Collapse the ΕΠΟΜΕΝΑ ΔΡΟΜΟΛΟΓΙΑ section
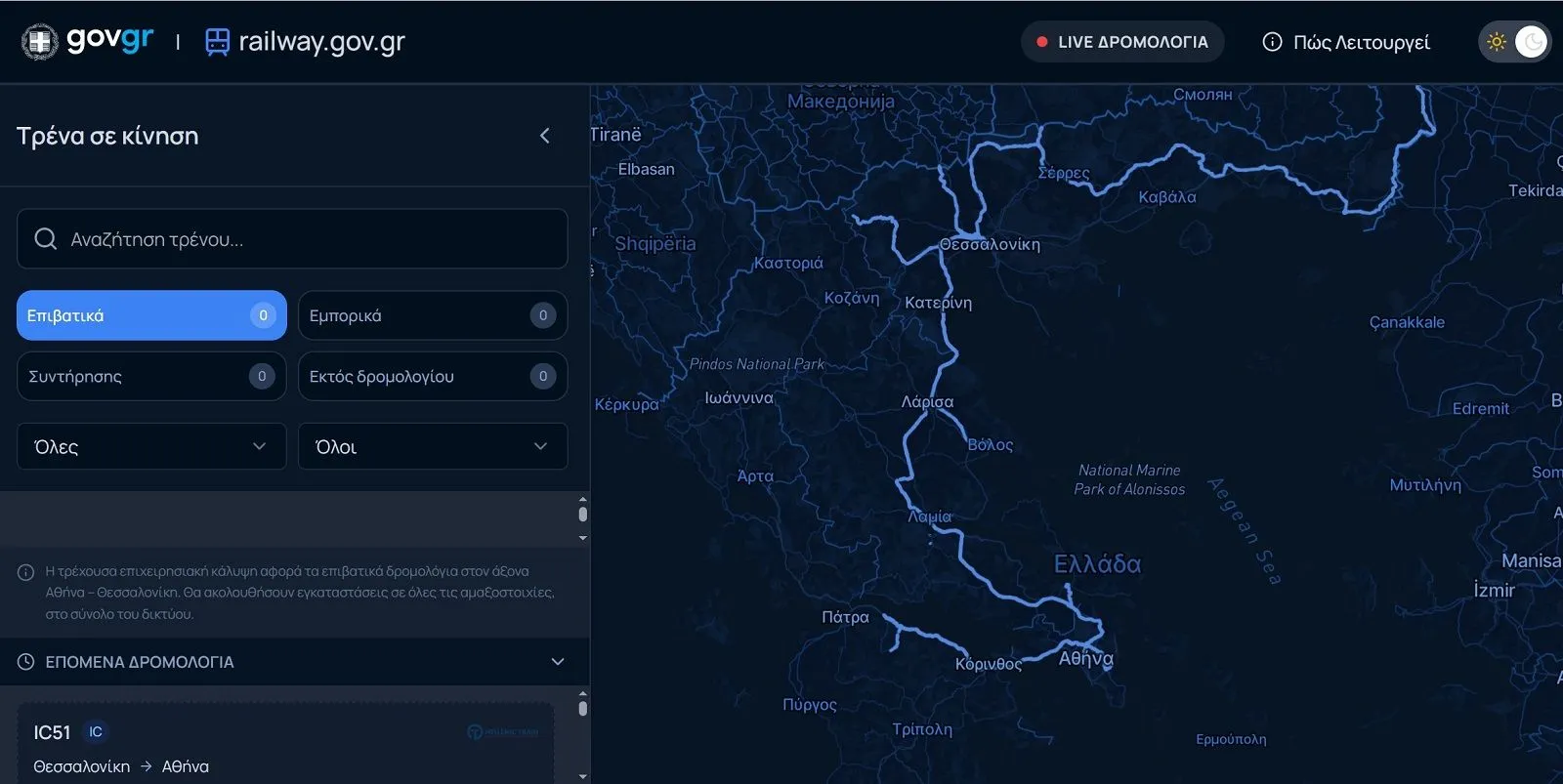Viewport: 1563px width, 784px height. tap(558, 662)
